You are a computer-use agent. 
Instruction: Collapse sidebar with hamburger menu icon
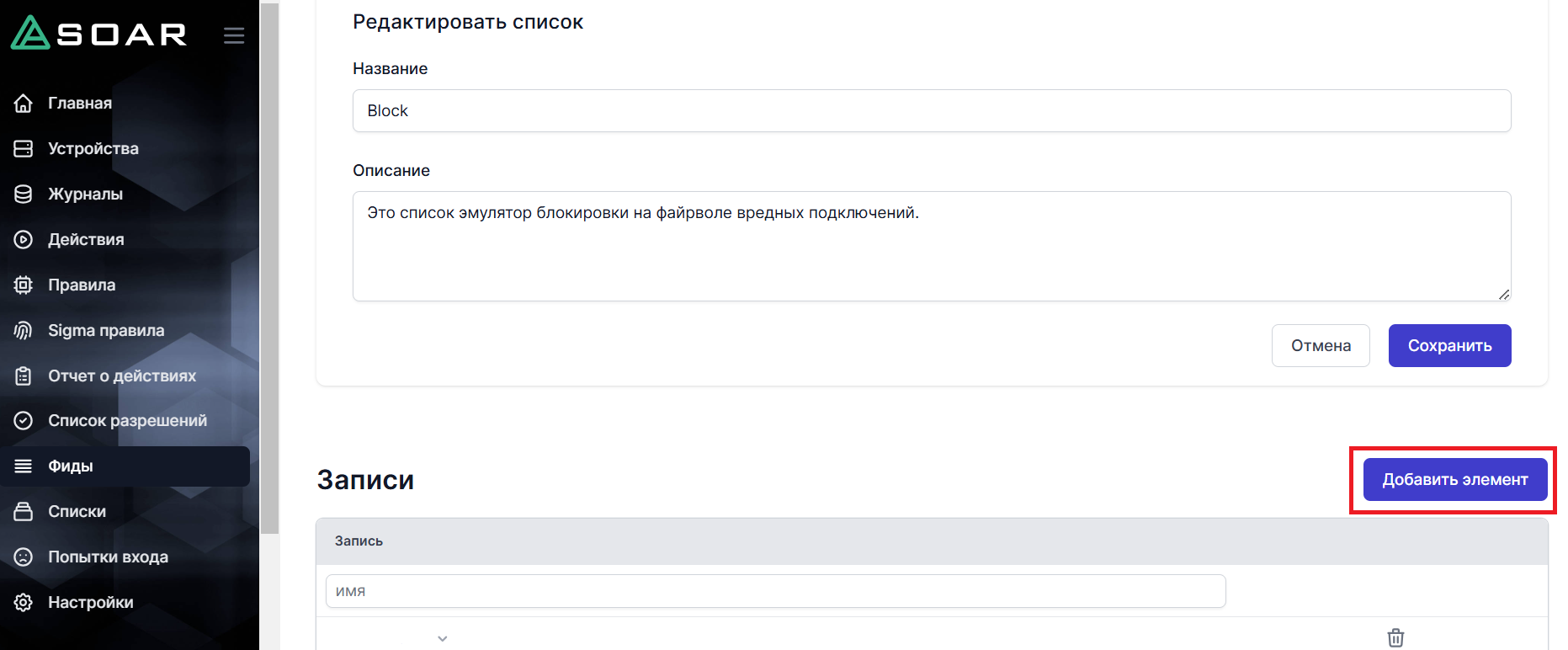tap(234, 35)
